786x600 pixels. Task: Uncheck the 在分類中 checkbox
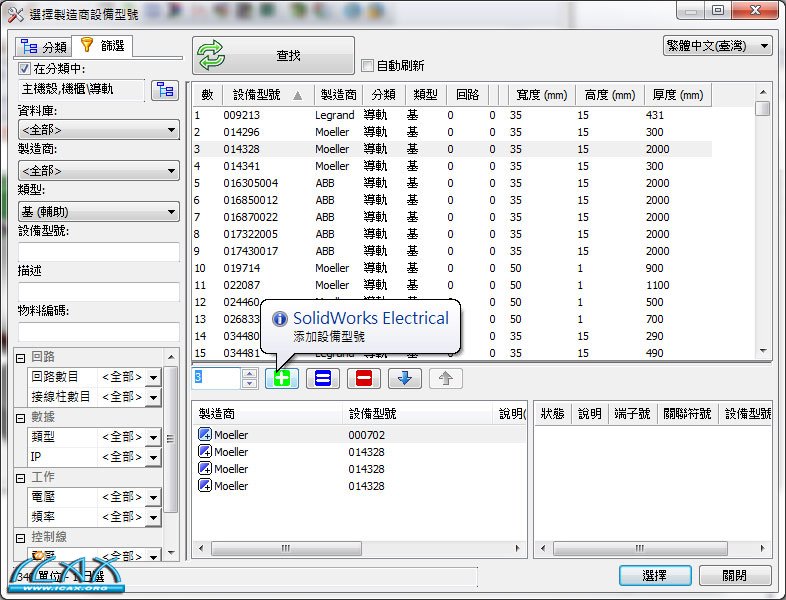click(25, 69)
